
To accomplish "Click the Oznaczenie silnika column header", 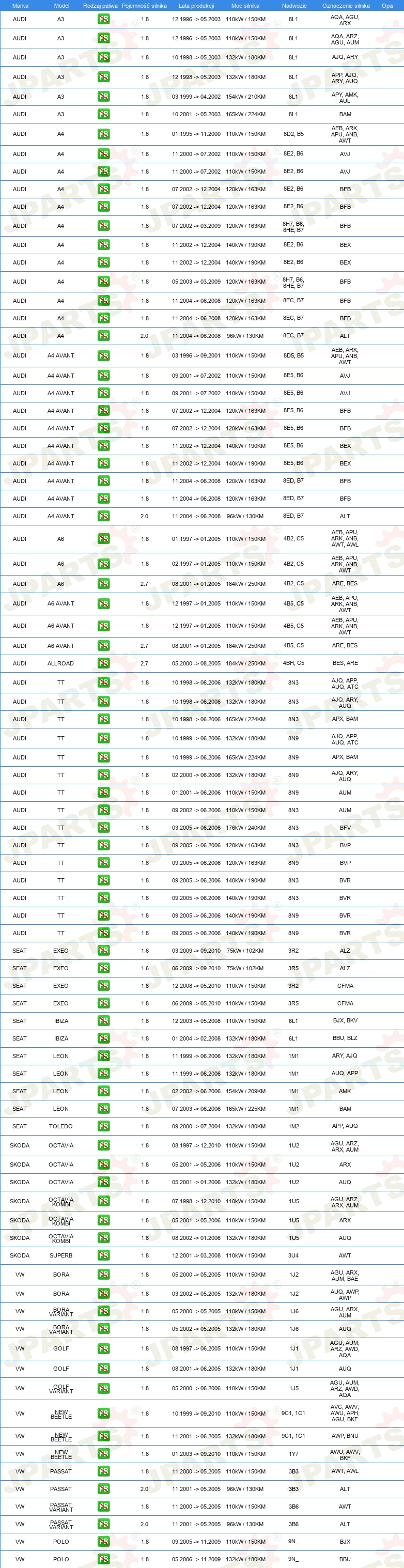I will coord(346,6).
